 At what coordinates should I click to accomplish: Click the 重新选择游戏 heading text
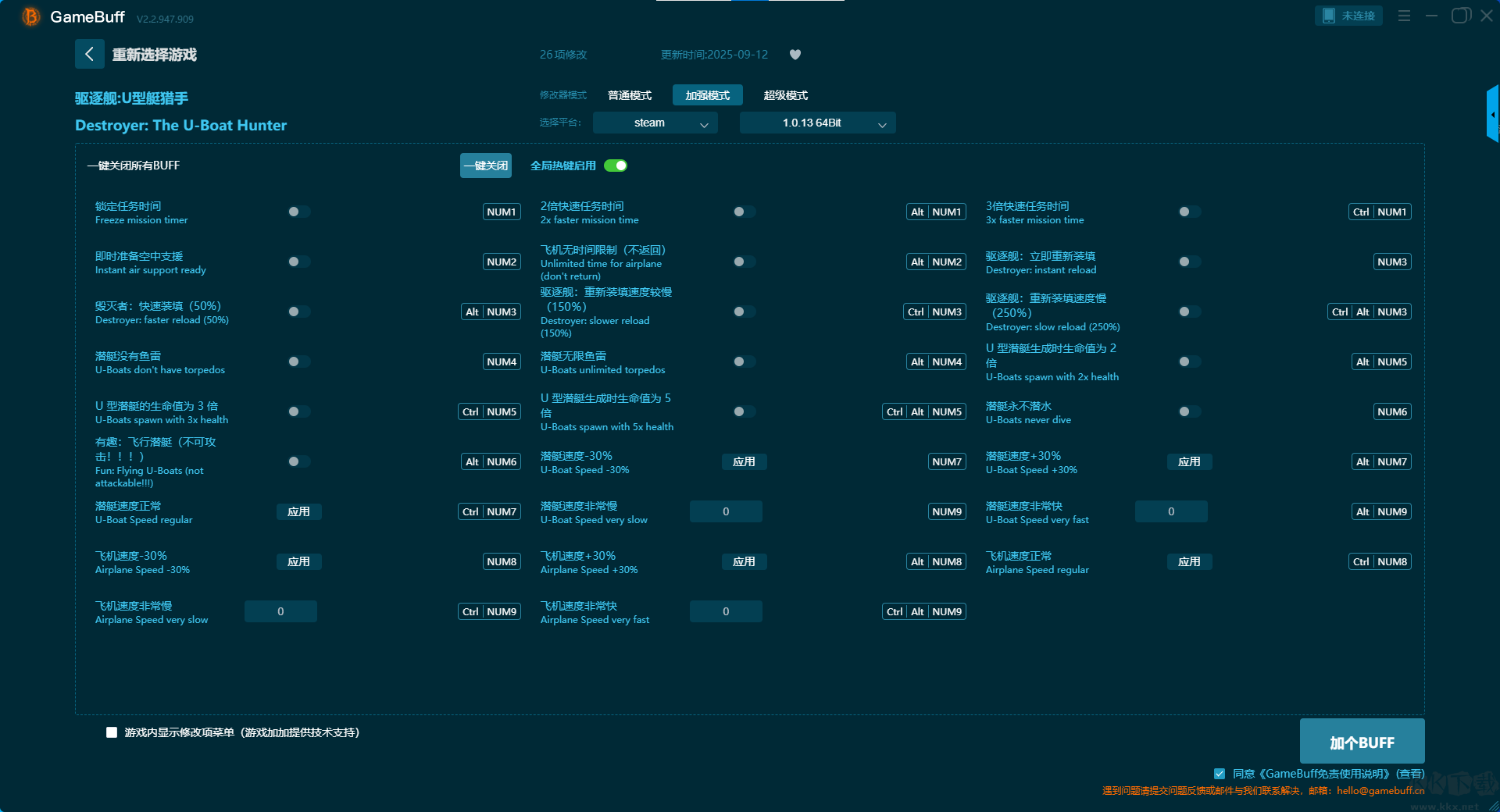(154, 55)
